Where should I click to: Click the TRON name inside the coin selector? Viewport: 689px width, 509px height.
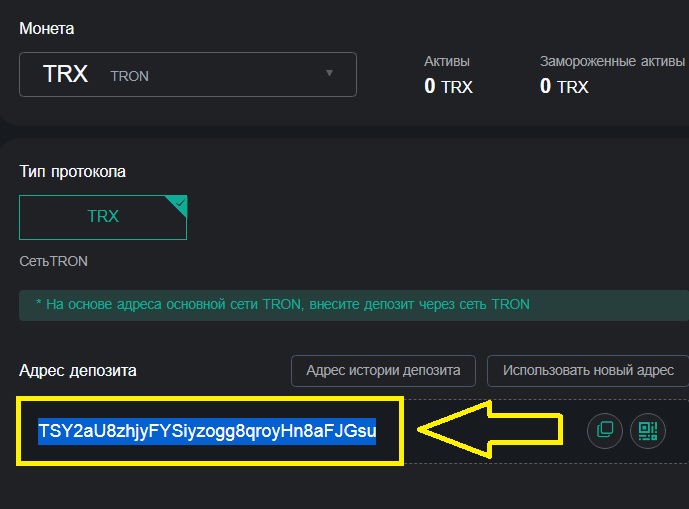click(x=129, y=76)
